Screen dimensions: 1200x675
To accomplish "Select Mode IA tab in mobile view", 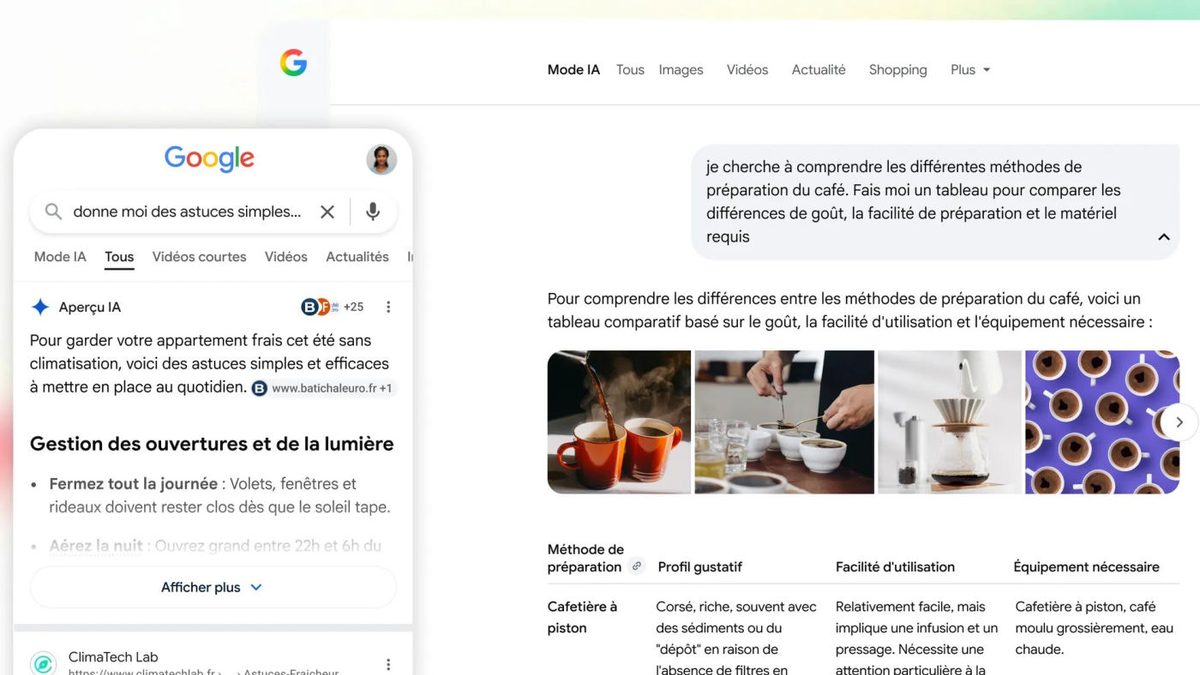I will (x=60, y=257).
